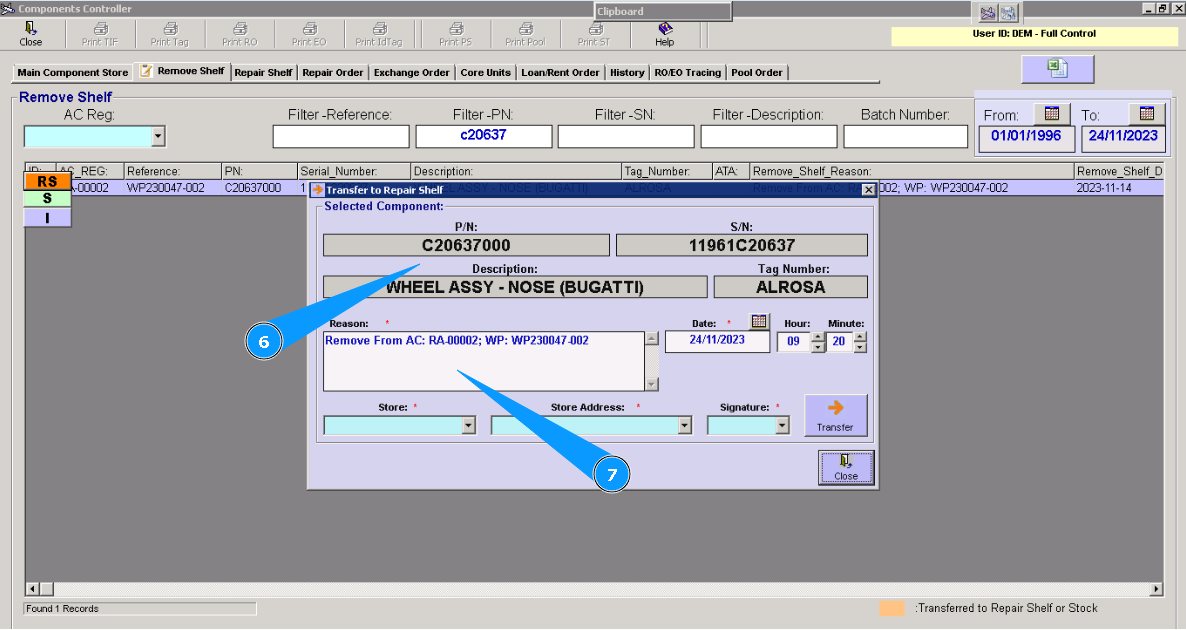Select the Pool Order tab
1186x630 pixels.
[x=757, y=73]
